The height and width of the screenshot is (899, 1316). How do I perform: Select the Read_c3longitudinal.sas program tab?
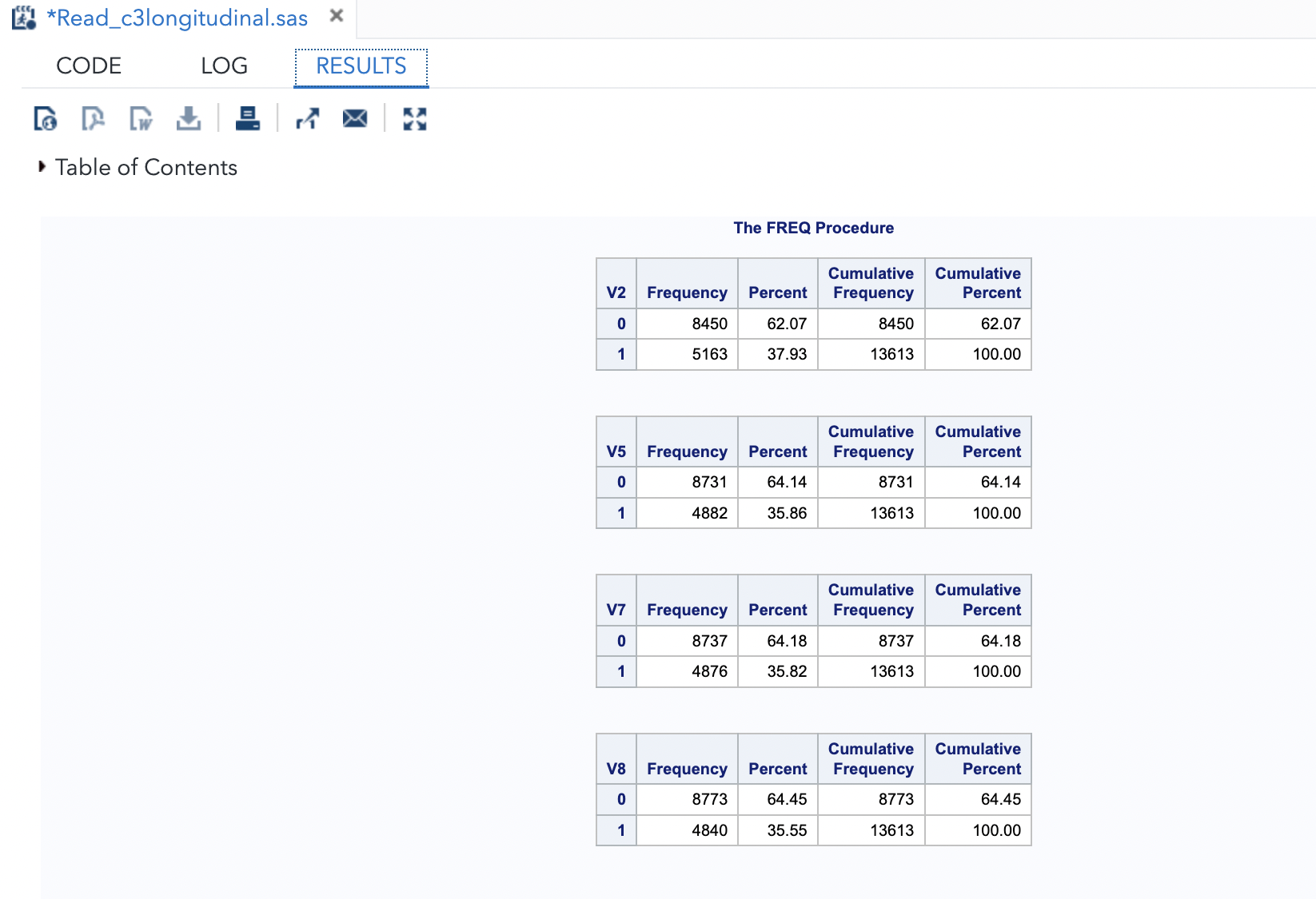pyautogui.click(x=177, y=18)
